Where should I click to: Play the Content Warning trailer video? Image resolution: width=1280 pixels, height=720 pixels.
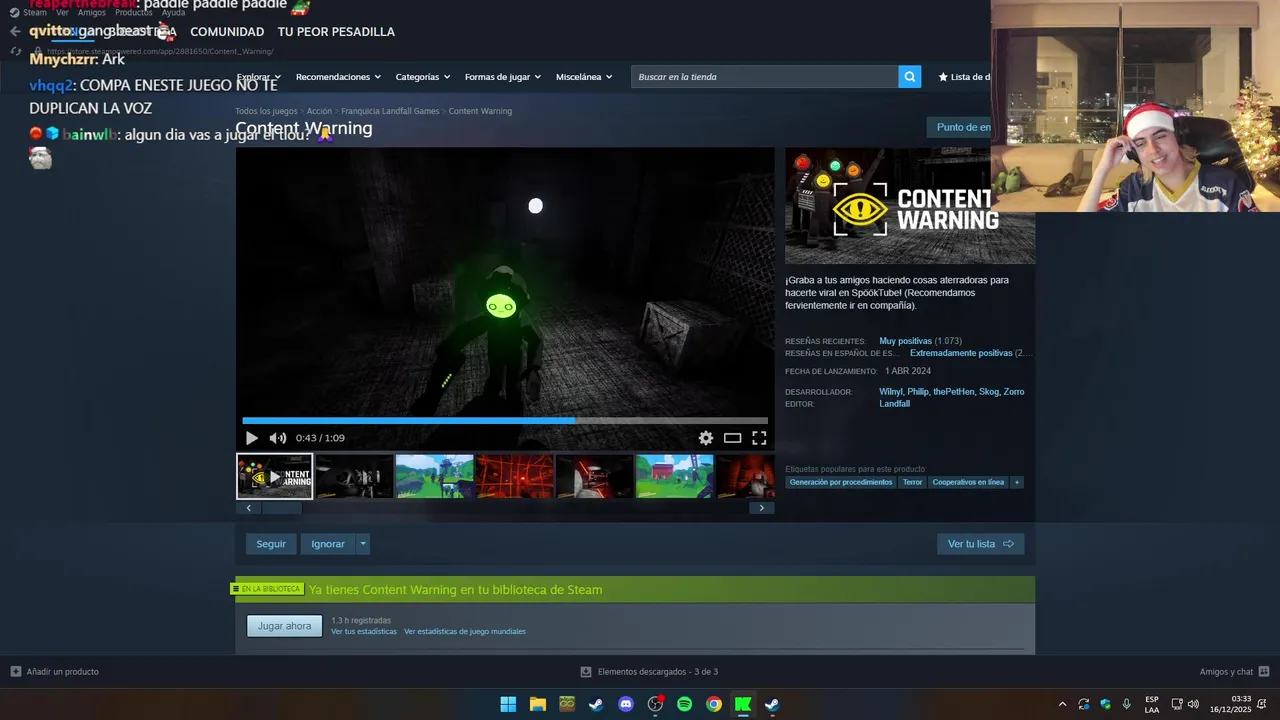251,438
